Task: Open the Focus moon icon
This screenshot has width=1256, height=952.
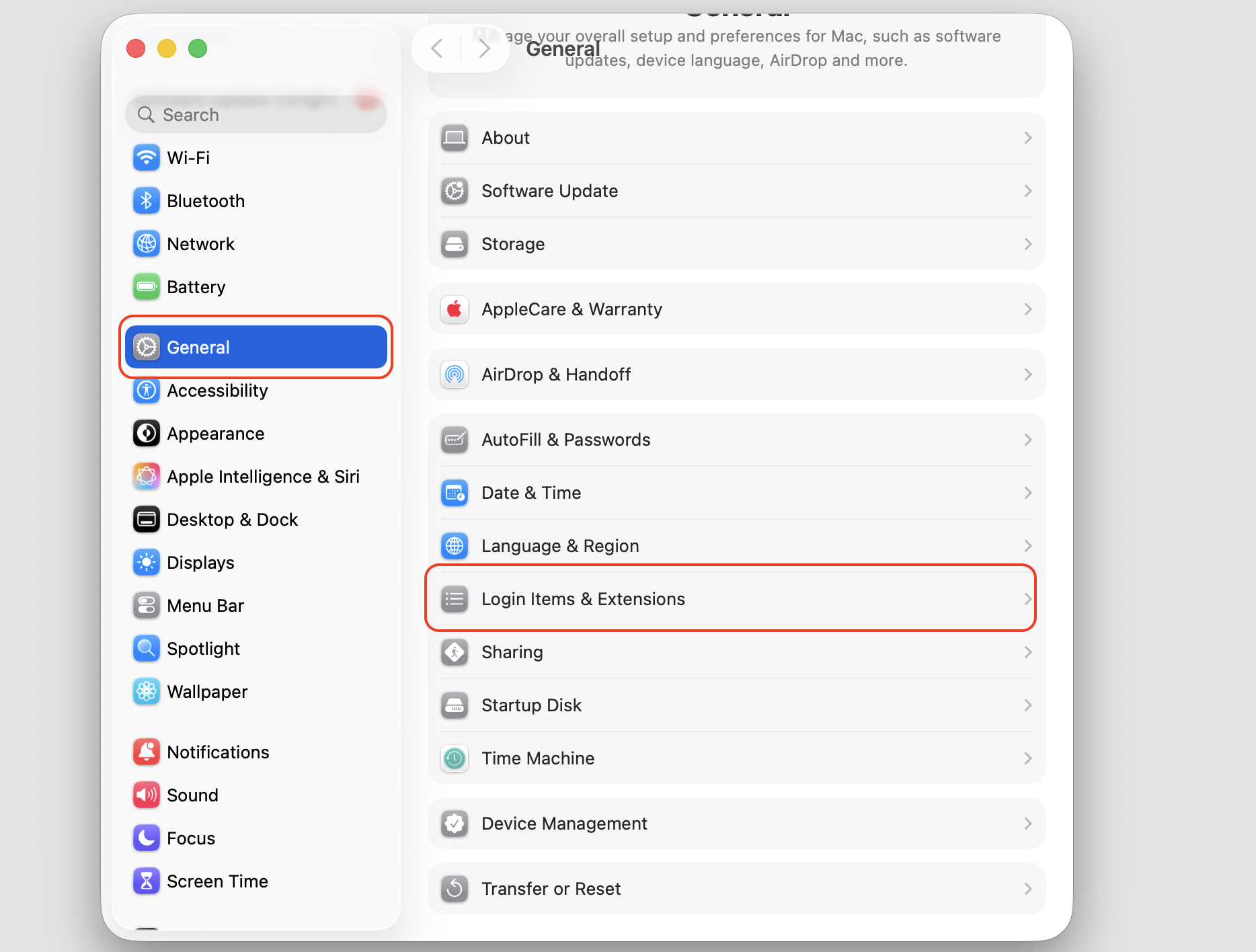Action: (x=147, y=838)
